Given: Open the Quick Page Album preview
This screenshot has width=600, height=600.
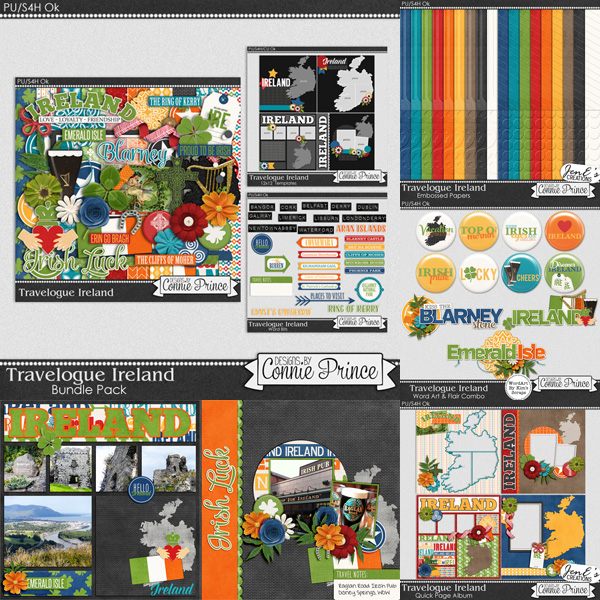Looking at the screenshot, I should pos(500,500).
